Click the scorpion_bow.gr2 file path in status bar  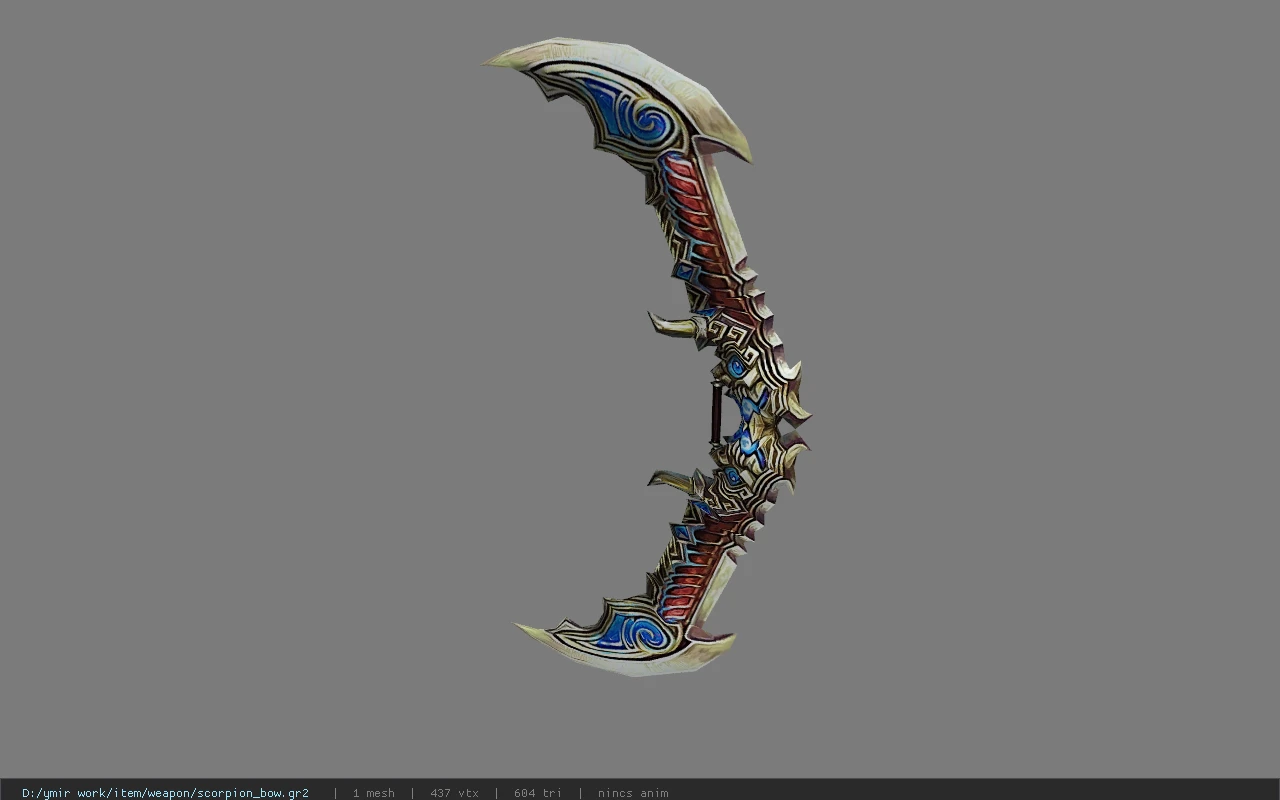(165, 793)
